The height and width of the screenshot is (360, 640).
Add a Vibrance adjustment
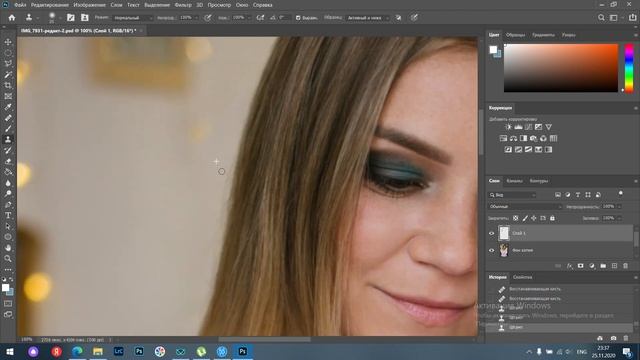click(549, 127)
